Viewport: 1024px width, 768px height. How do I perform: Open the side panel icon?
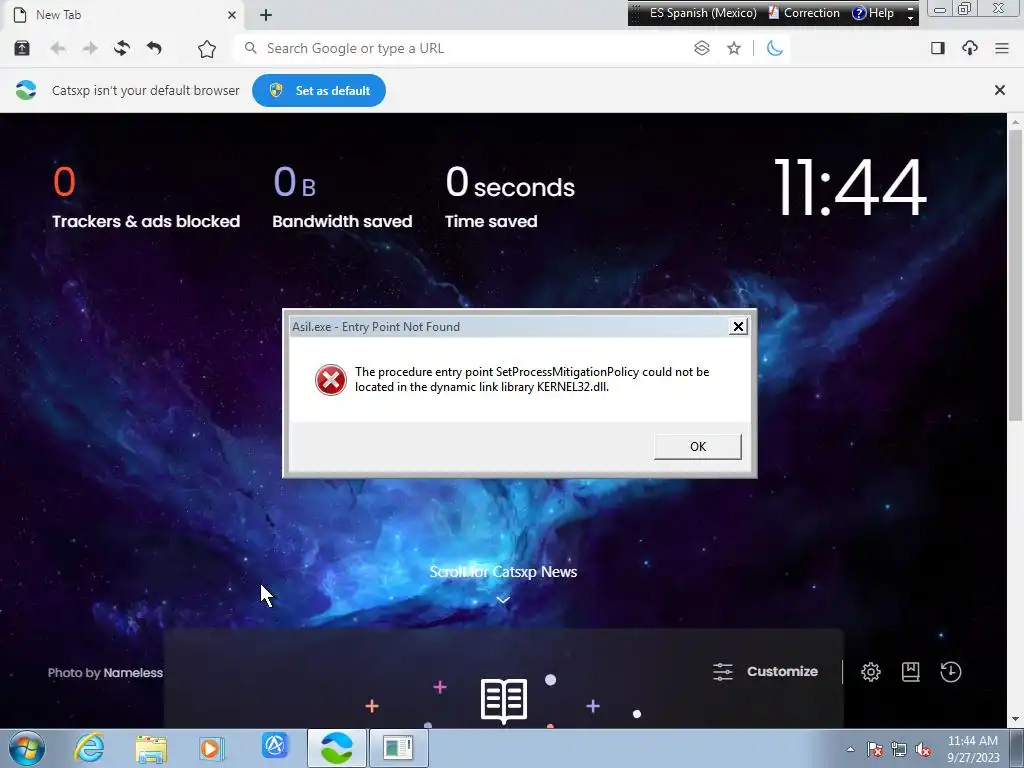coord(938,48)
